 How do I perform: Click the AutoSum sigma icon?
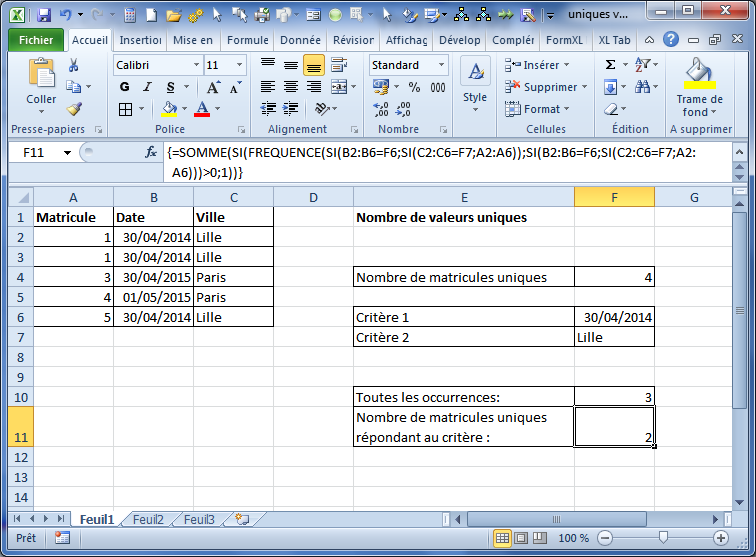point(610,65)
